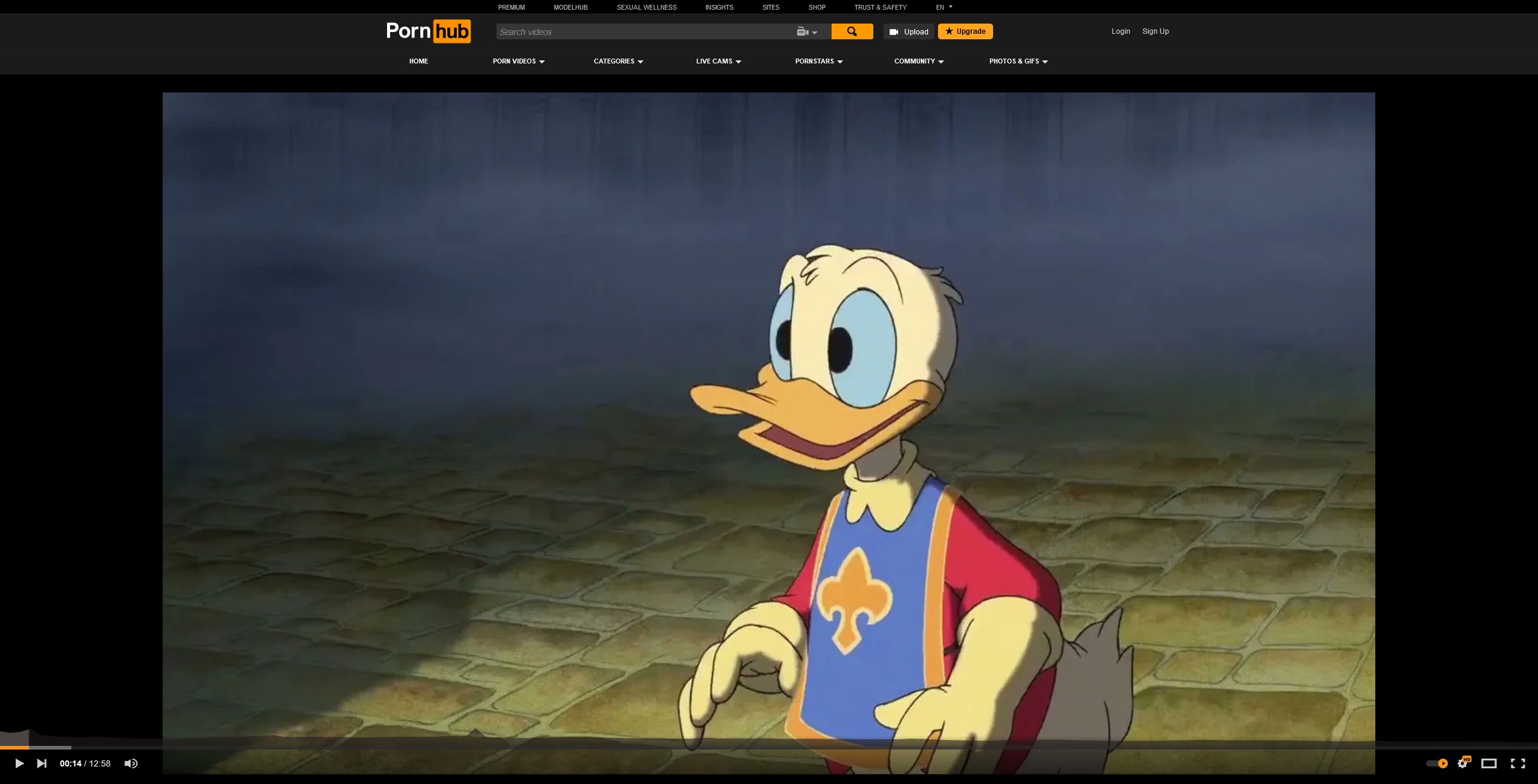Open the HD quality settings gear
The image size is (1538, 784).
click(x=1464, y=763)
